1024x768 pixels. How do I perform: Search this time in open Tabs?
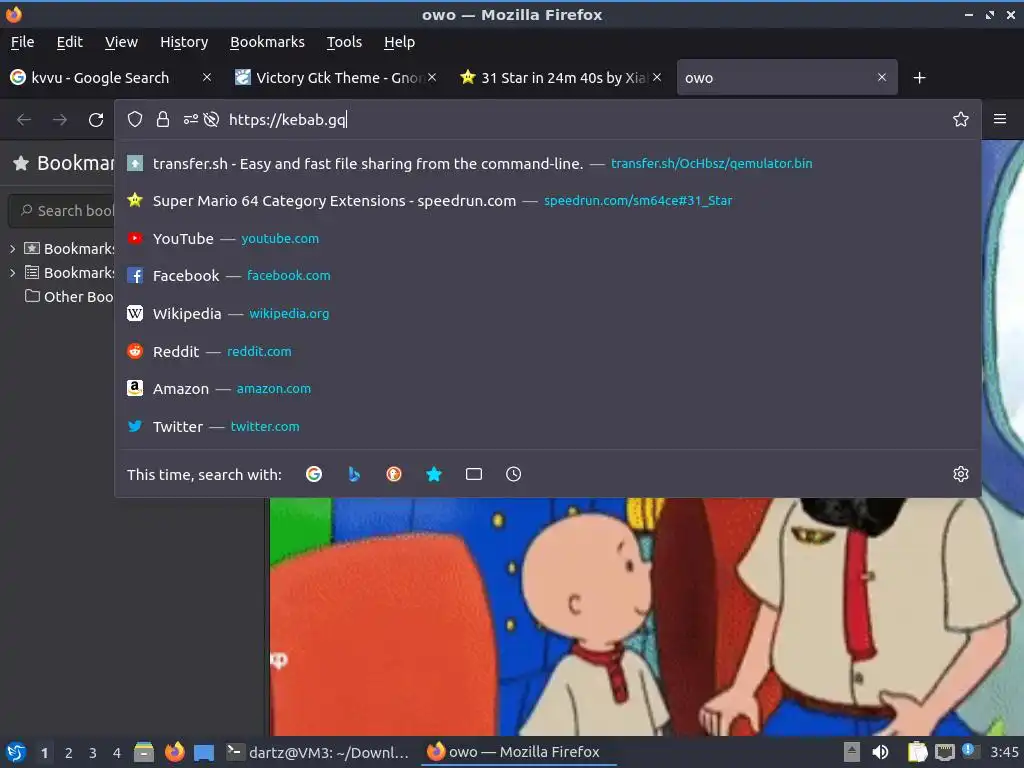click(473, 474)
